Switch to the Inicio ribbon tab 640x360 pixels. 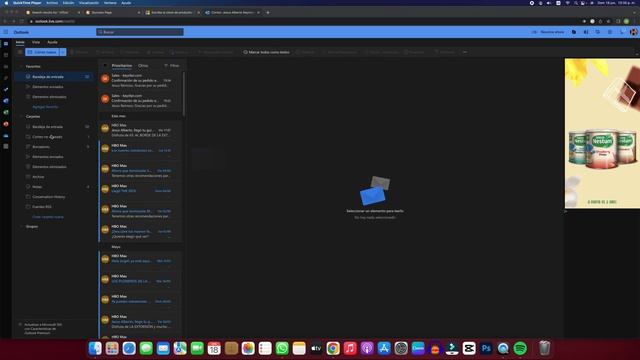coord(20,42)
